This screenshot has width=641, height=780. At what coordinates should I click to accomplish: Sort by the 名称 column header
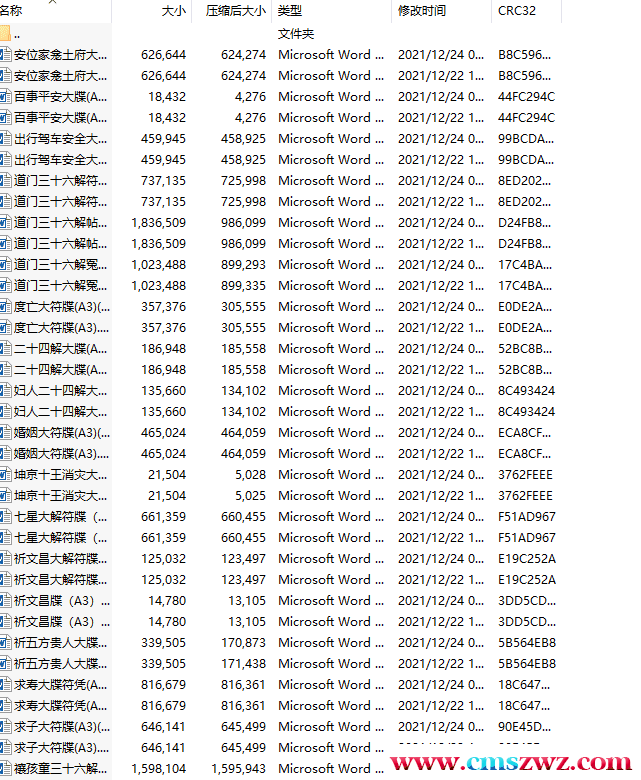[x=11, y=10]
